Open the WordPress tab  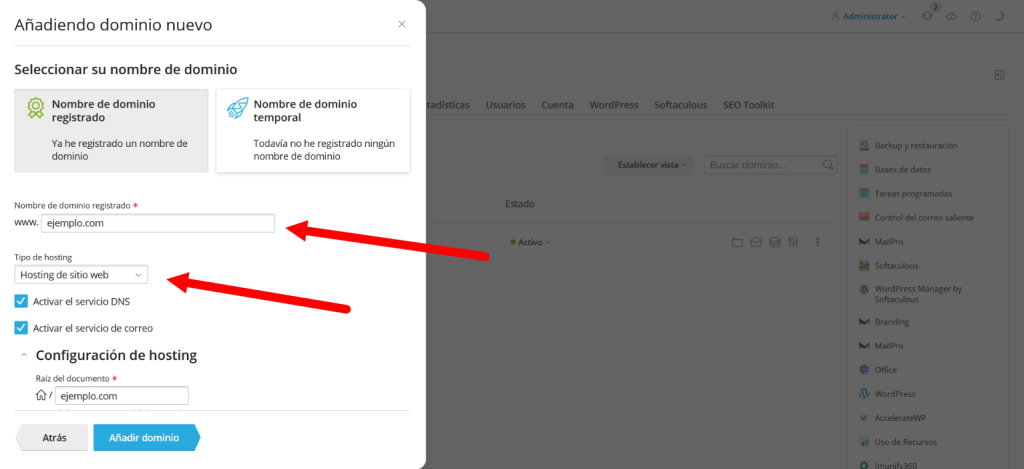click(x=613, y=105)
